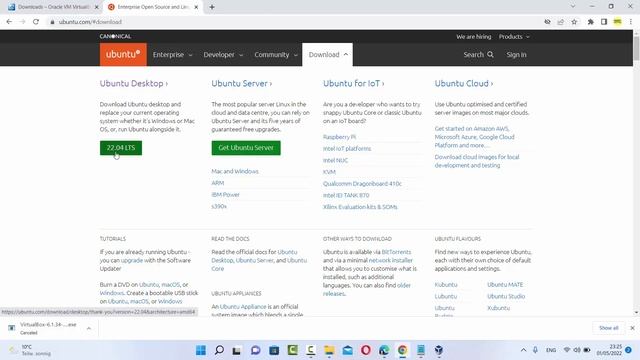This screenshot has width=640, height=360.
Task: Open the tab search chevron in the title bar
Action: point(573,7)
